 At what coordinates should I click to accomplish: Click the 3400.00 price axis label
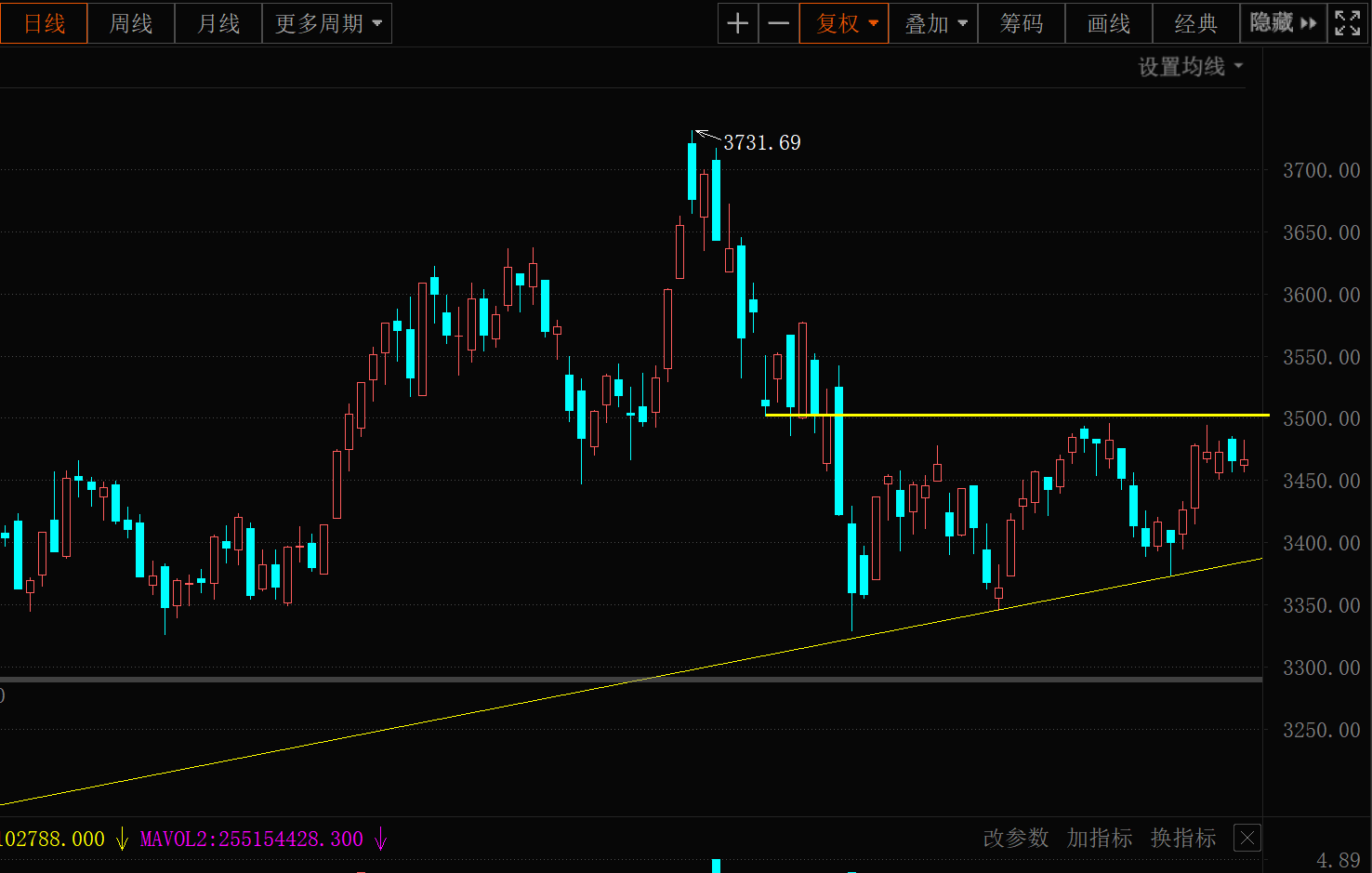pos(1321,544)
